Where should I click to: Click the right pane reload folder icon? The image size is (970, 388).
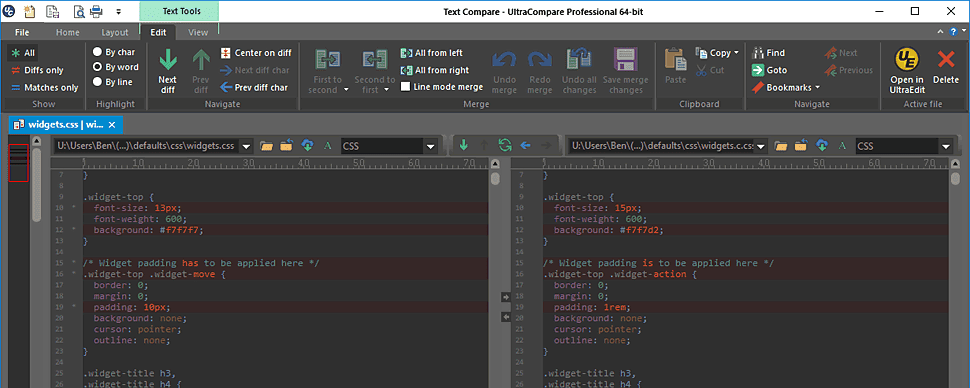coord(801,146)
